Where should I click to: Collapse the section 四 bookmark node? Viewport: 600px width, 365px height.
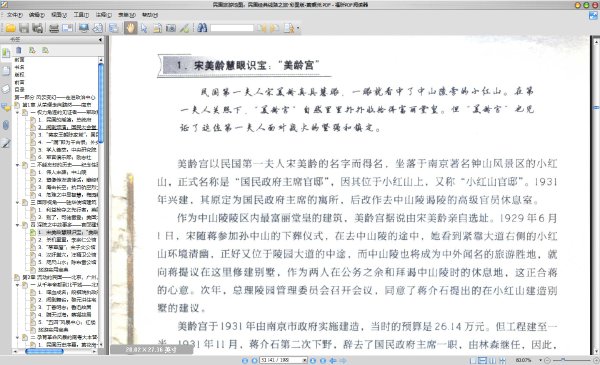[18, 225]
